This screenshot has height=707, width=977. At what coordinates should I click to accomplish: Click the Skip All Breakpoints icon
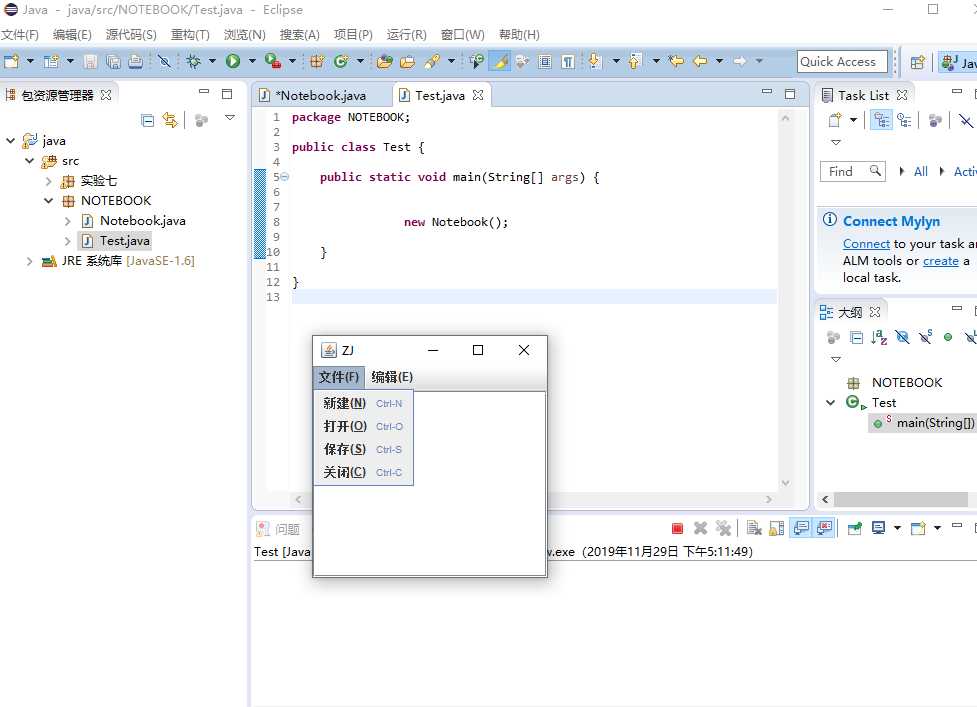pyautogui.click(x=164, y=61)
